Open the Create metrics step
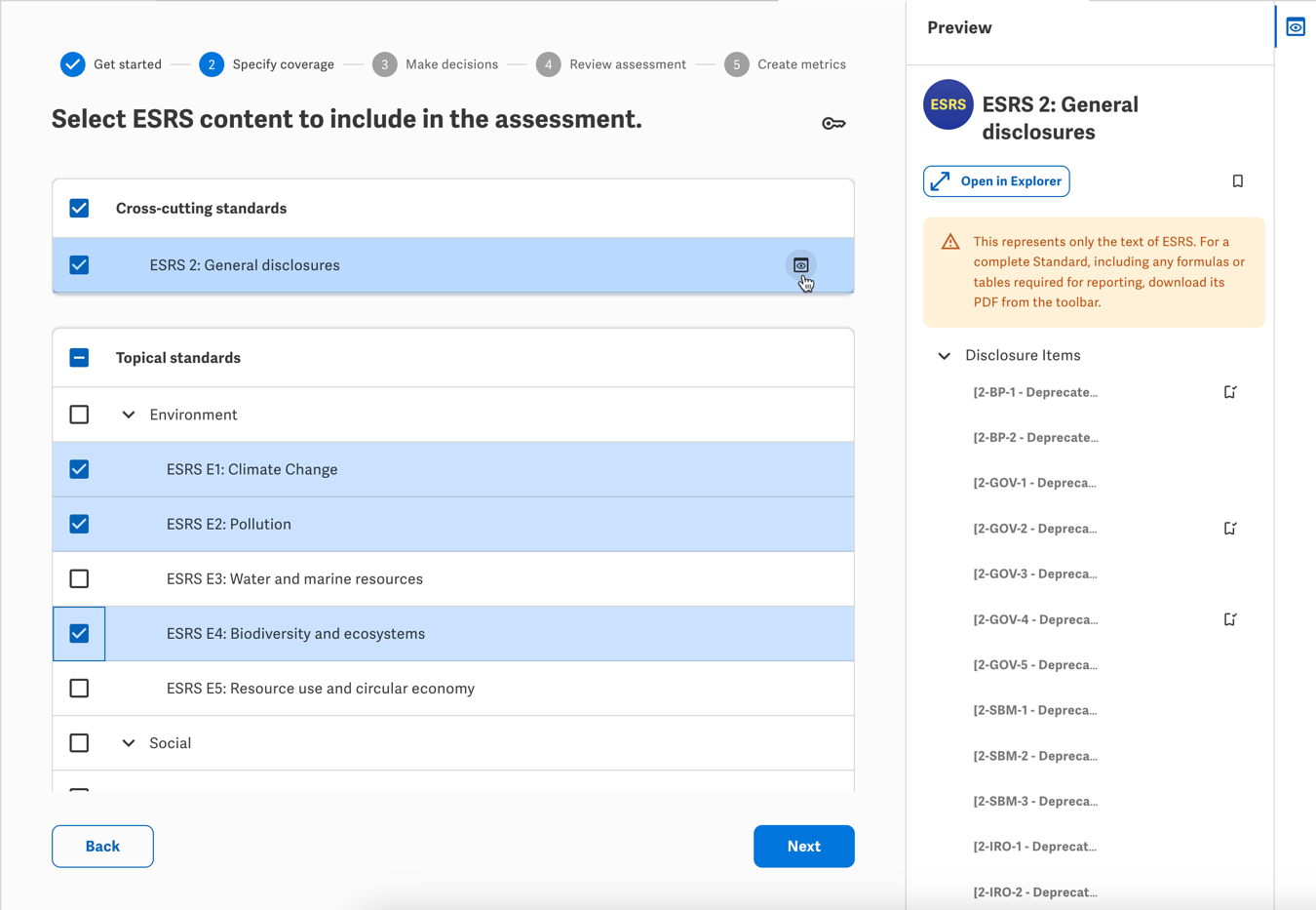 (x=736, y=64)
